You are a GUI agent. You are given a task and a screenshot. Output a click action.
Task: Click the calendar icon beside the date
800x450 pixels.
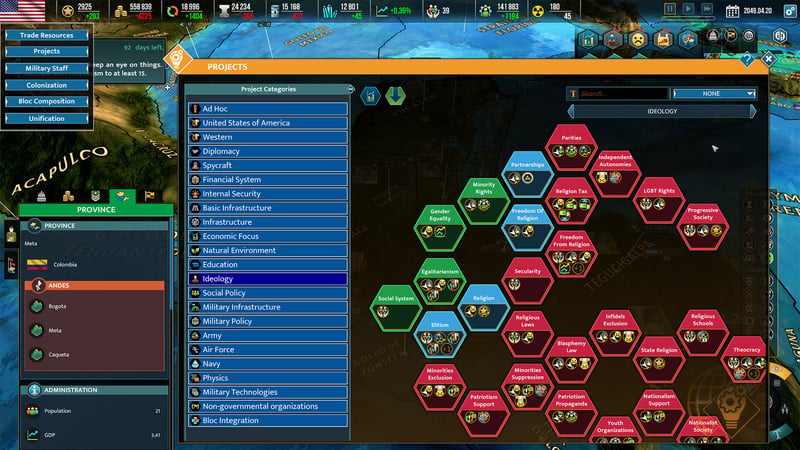(x=732, y=11)
